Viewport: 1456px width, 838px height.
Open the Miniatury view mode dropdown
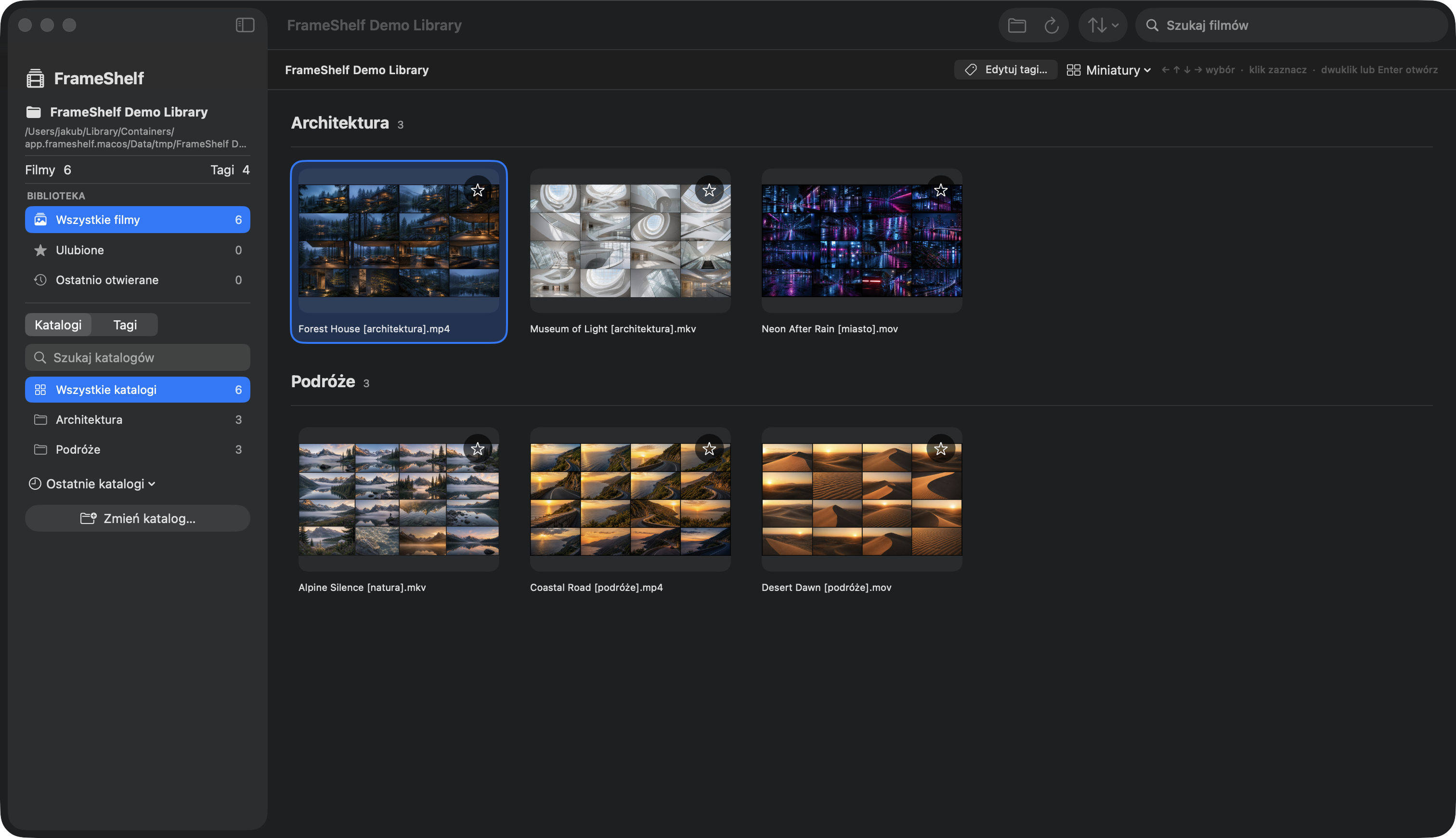pyautogui.click(x=1108, y=70)
